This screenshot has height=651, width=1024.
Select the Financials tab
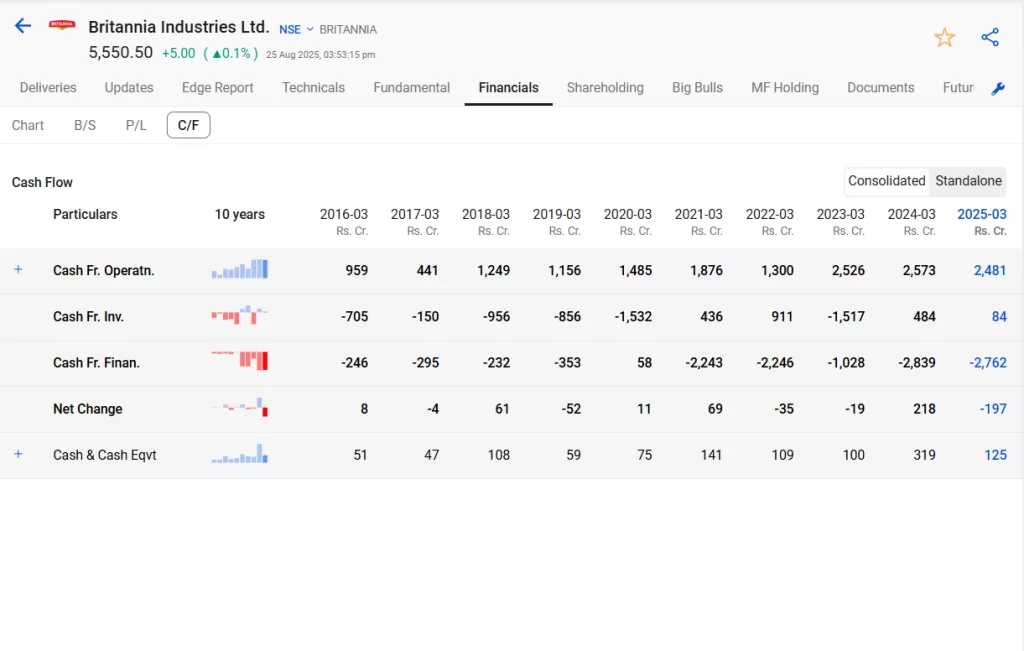(x=508, y=87)
